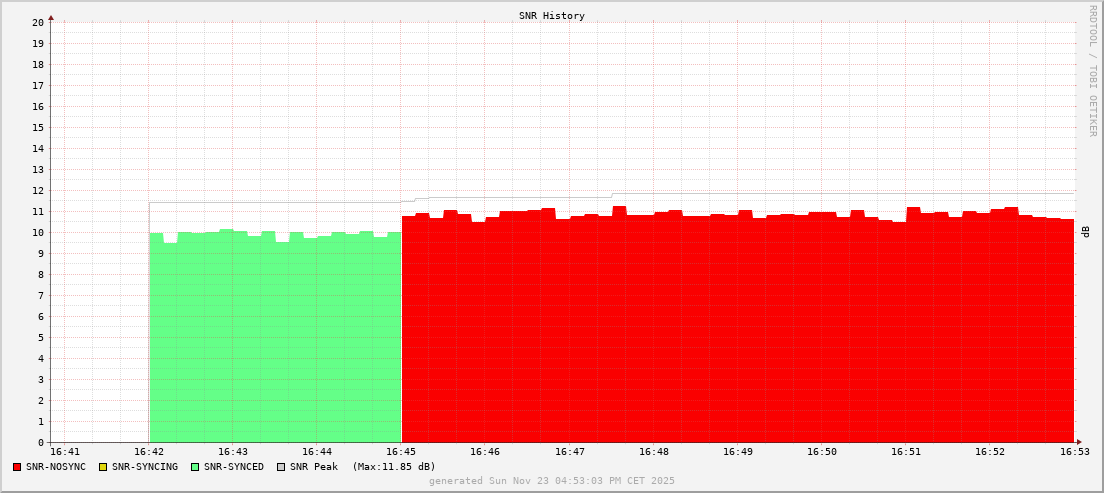Click inside the green synced SNR area
1104x493 pixels.
tap(275, 340)
